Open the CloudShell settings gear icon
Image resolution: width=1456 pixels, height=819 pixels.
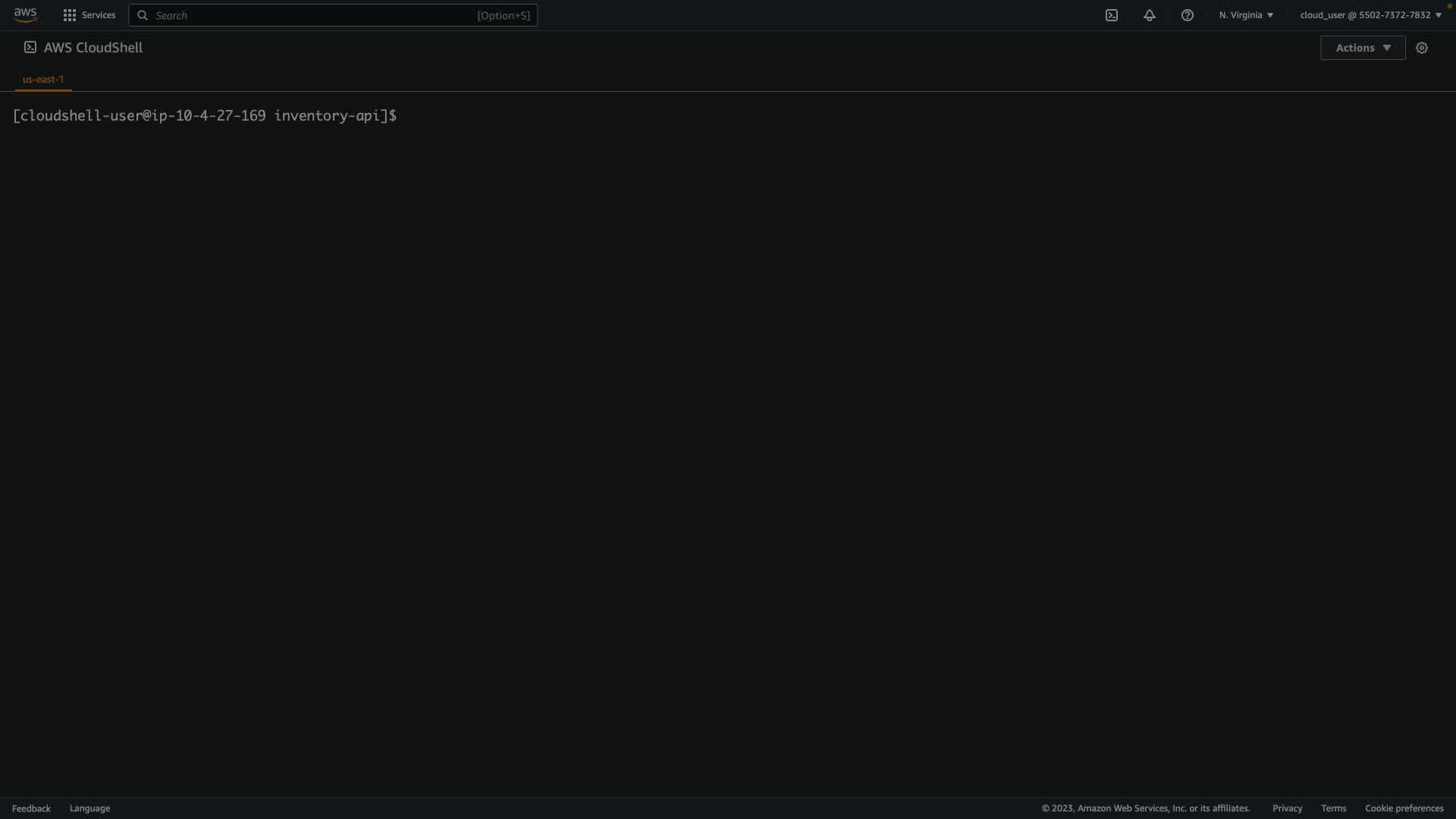point(1422,48)
